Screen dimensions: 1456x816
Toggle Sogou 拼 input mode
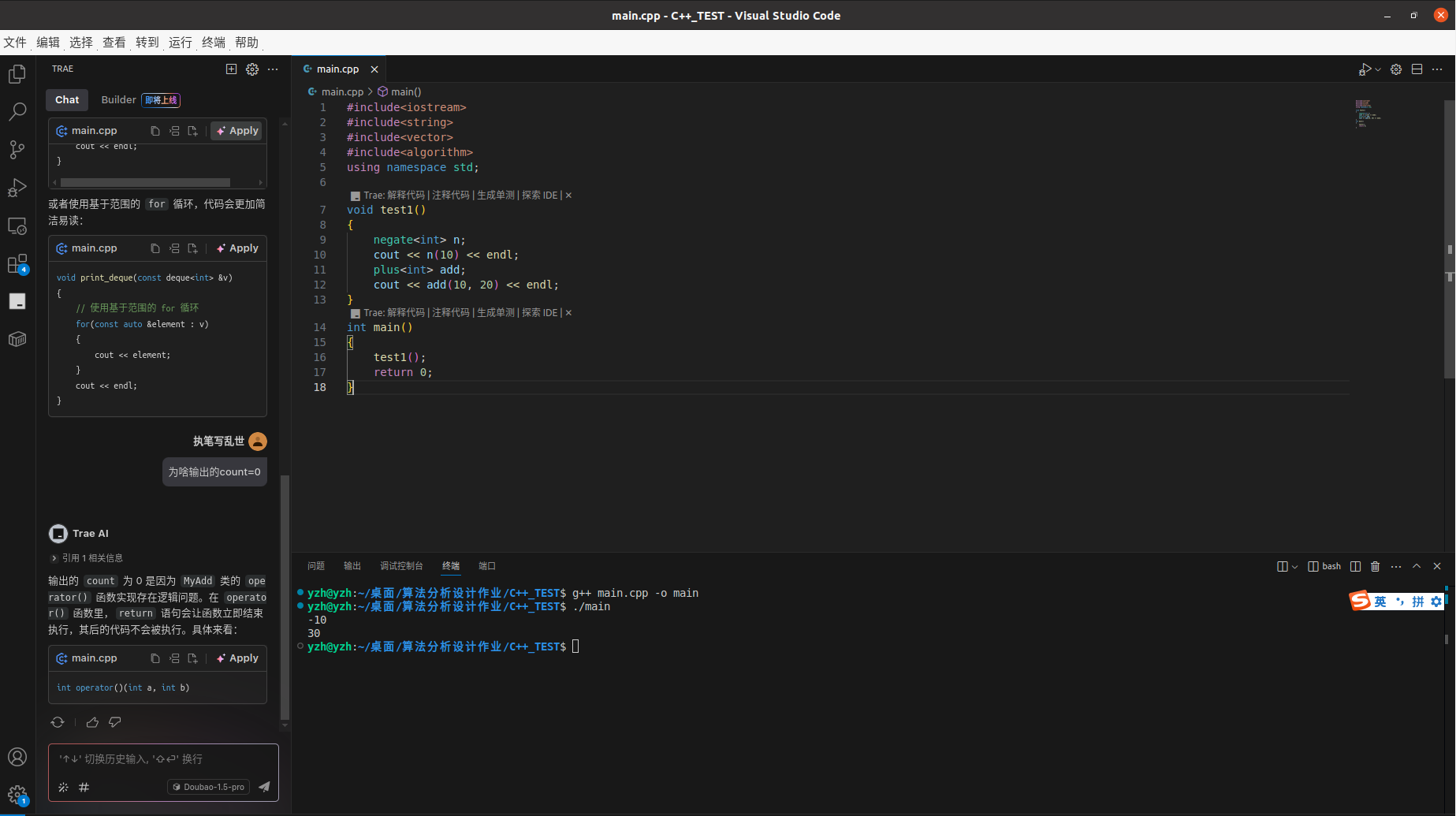click(1418, 602)
